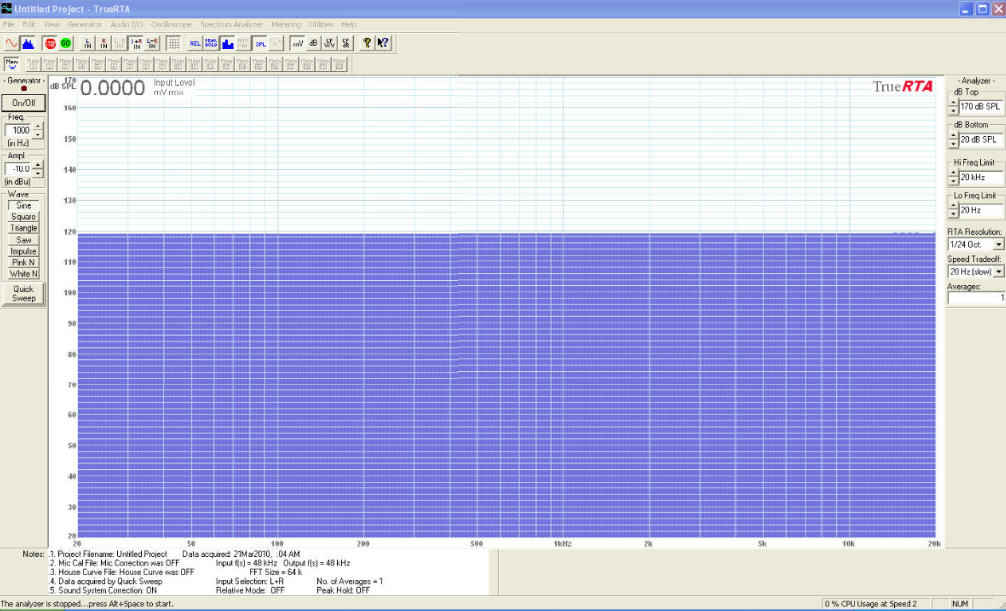Viewport: 1006px width, 611px height.
Task: Click the 'analyzer is stopped' status message
Action: click(x=87, y=604)
